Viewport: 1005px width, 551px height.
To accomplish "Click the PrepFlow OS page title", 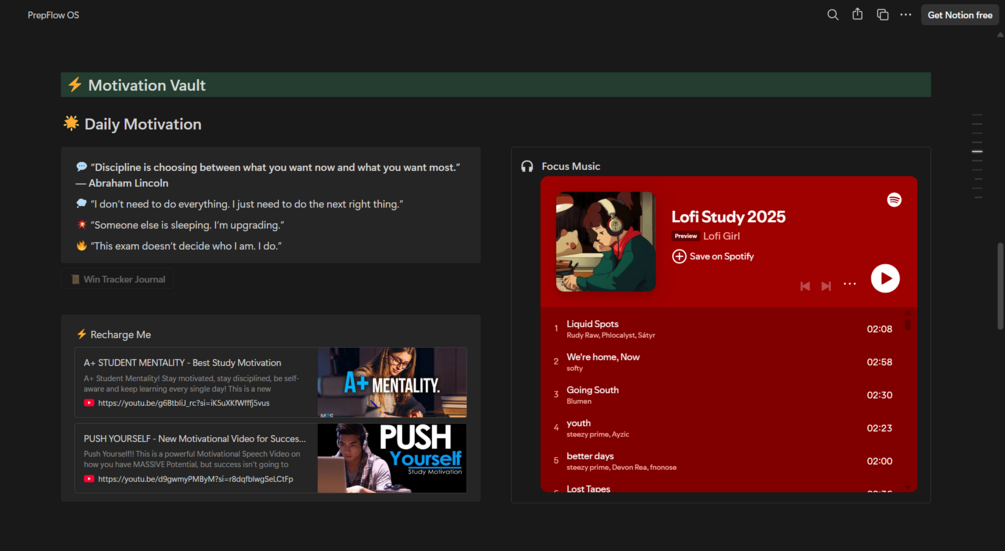I will pyautogui.click(x=53, y=15).
